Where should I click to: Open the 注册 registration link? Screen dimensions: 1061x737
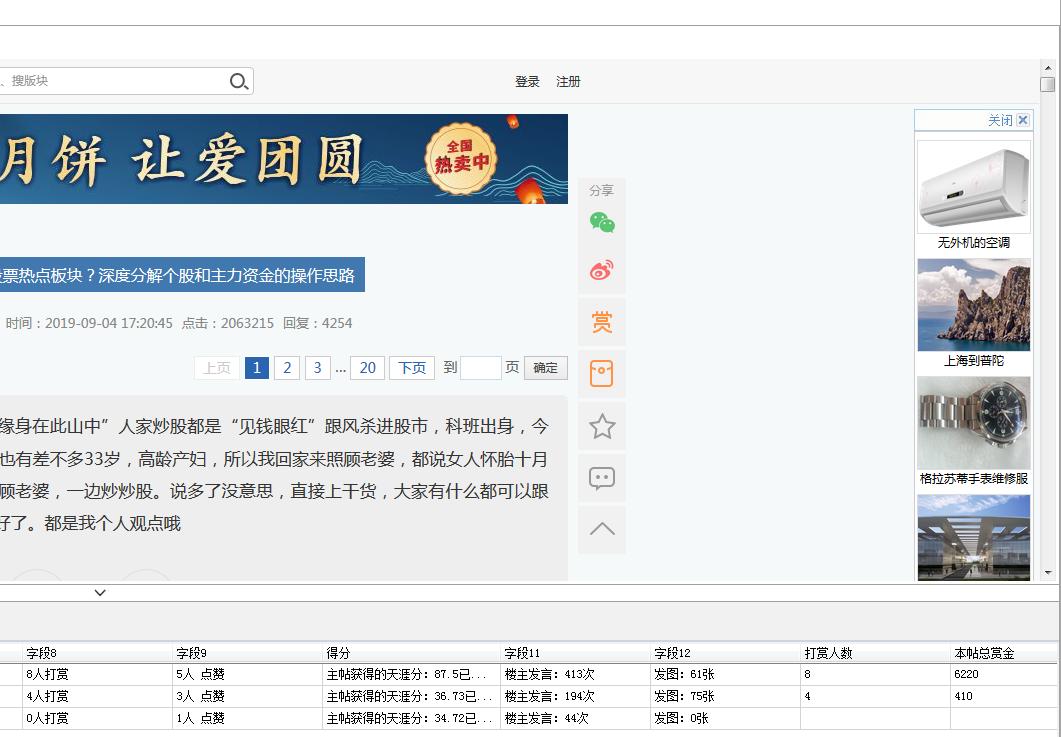[567, 81]
